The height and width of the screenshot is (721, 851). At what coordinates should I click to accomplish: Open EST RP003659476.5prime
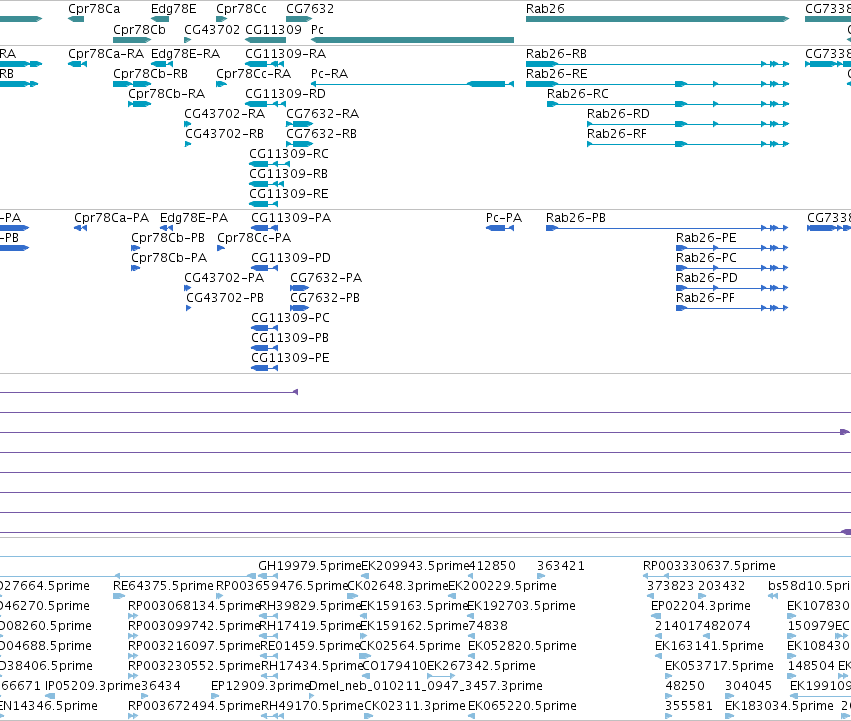[x=282, y=586]
